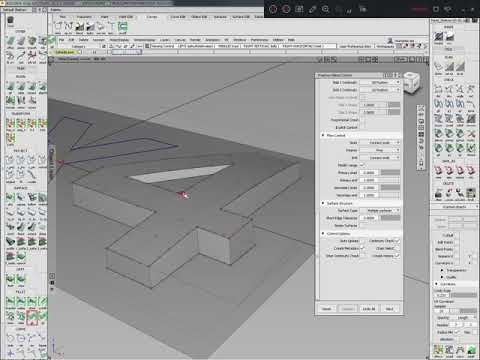480x360 pixels.
Task: Expand the Transparency section in control panel
Action: tap(442, 270)
